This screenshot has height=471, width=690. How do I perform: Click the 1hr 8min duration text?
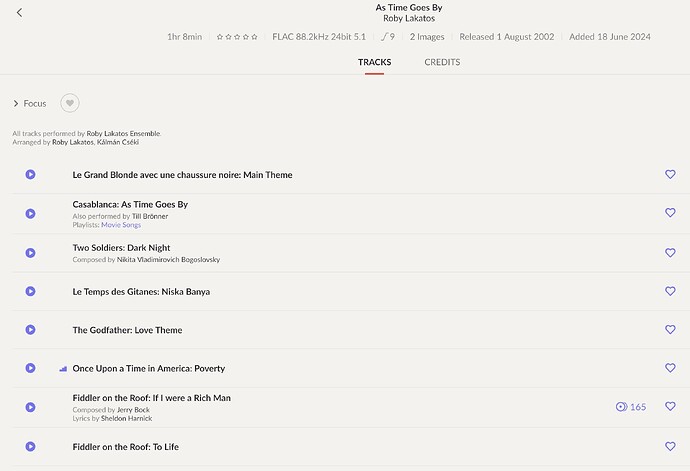point(184,37)
